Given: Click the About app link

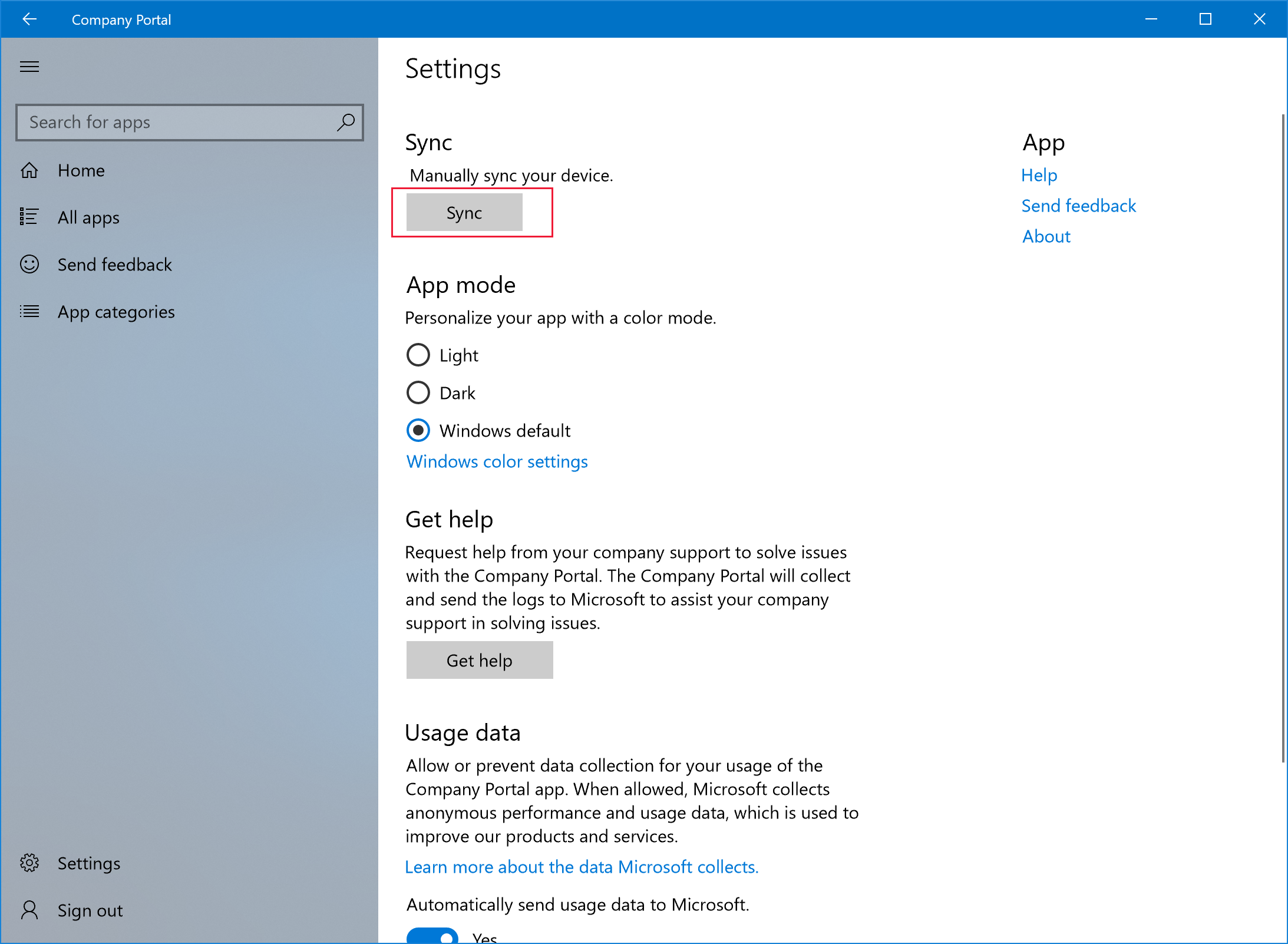Looking at the screenshot, I should pos(1045,235).
